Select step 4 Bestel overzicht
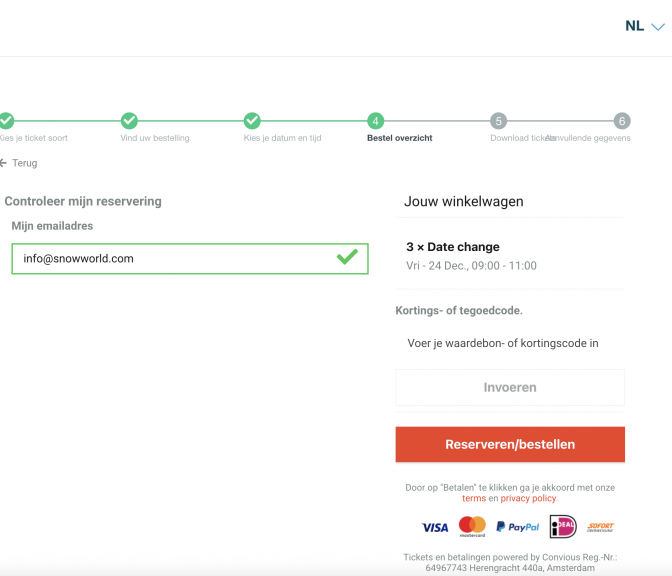The height and width of the screenshot is (576, 672). coord(375,121)
